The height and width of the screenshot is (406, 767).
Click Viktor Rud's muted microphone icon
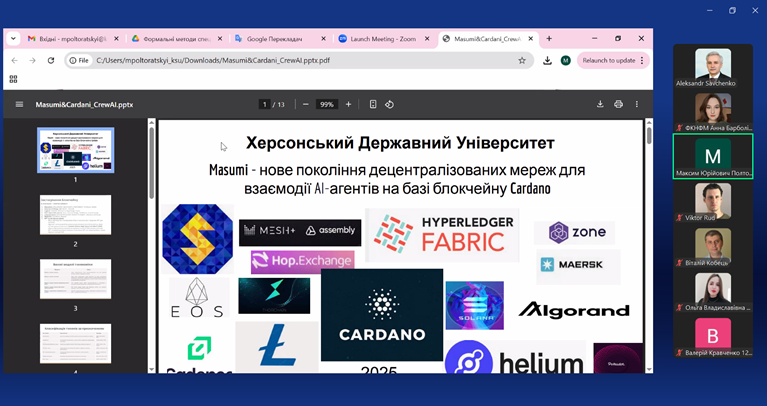click(x=679, y=218)
